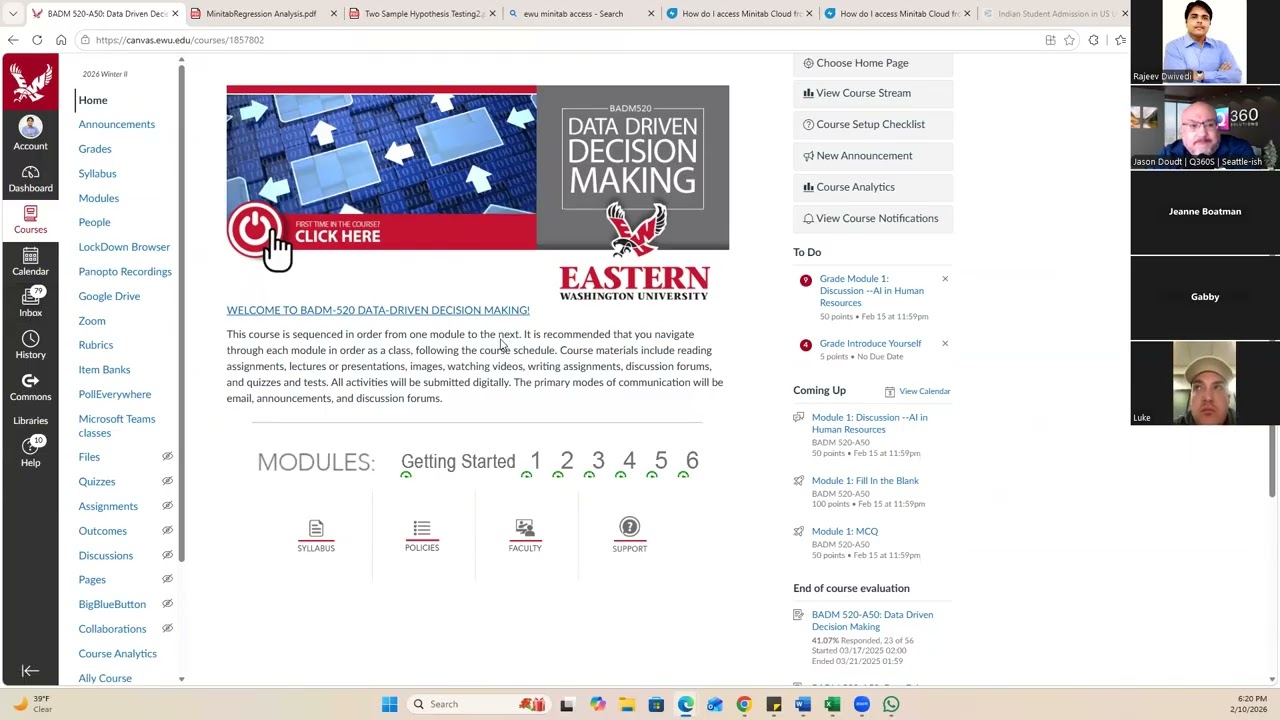Open WhatsApp from the taskbar

[891, 704]
